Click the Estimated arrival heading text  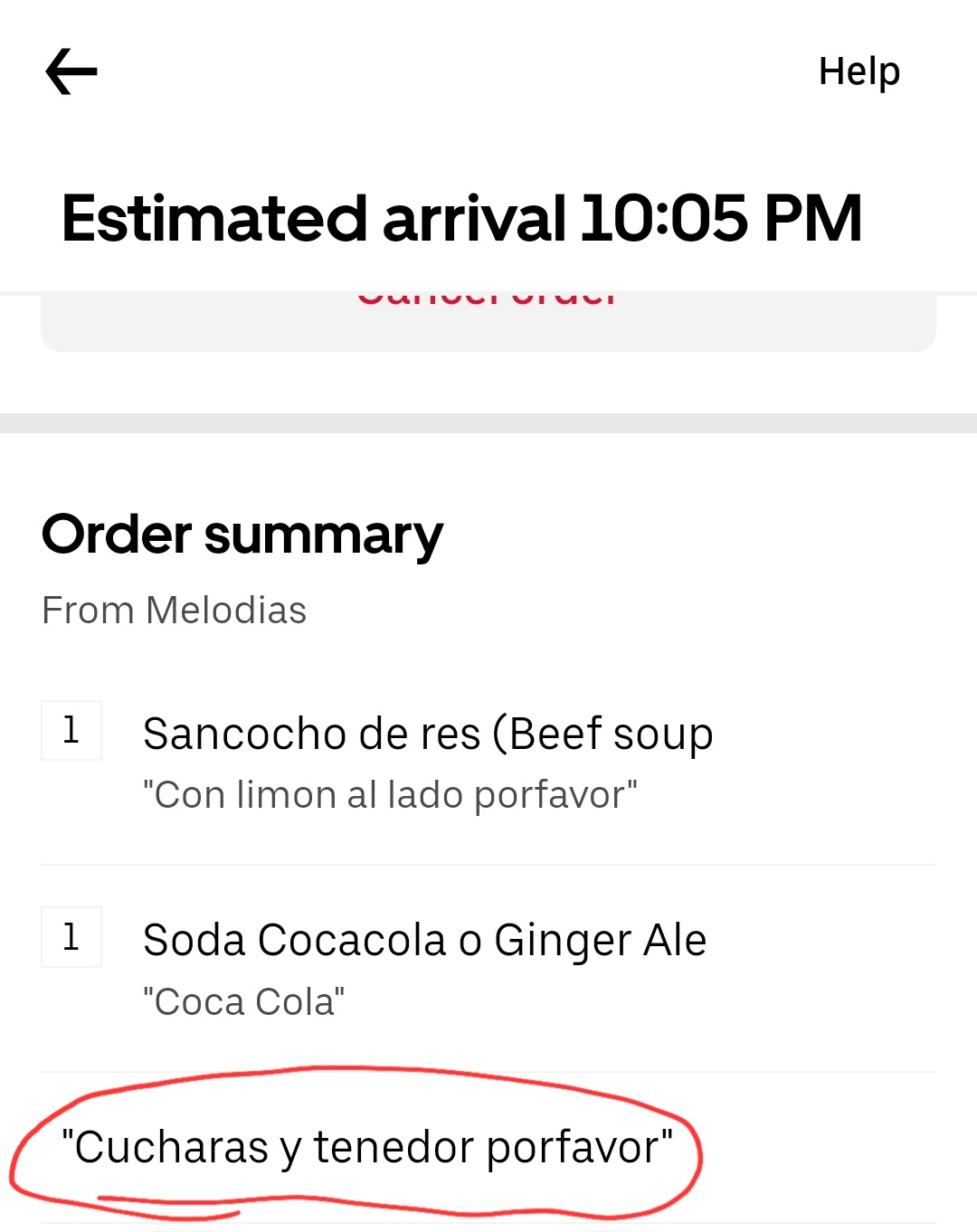point(313,219)
